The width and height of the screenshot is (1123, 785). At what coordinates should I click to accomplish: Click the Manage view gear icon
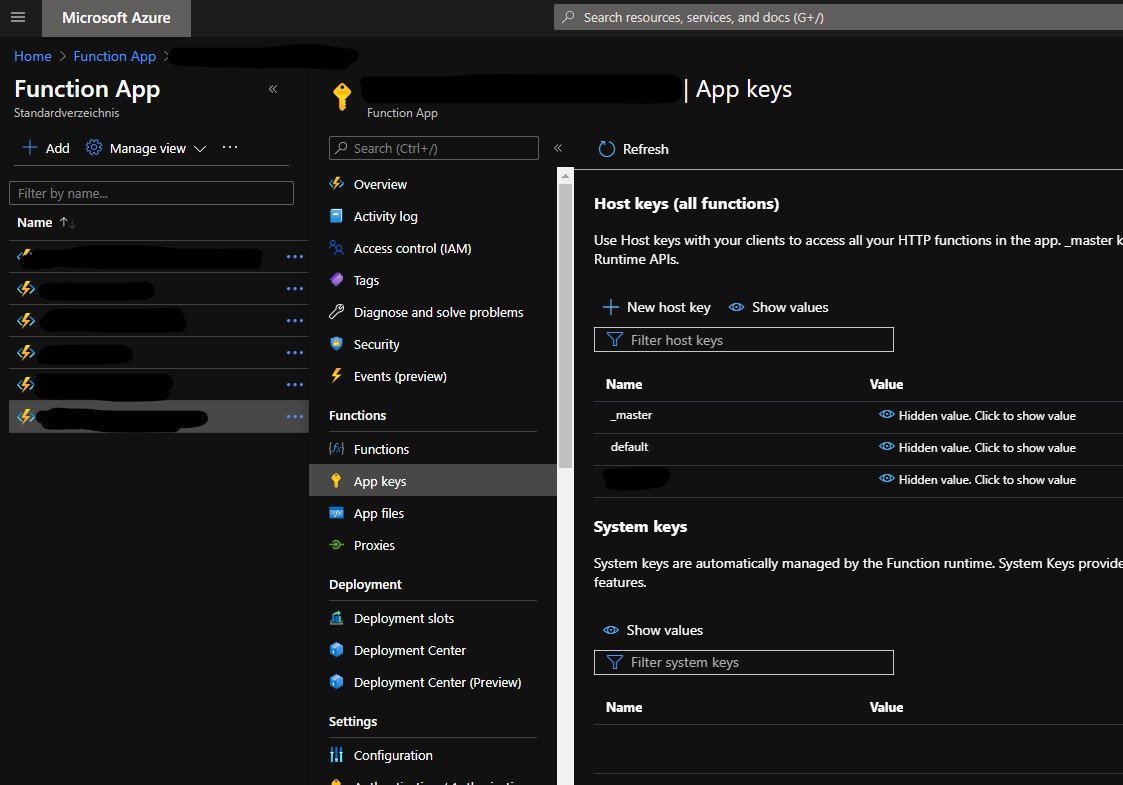point(94,148)
